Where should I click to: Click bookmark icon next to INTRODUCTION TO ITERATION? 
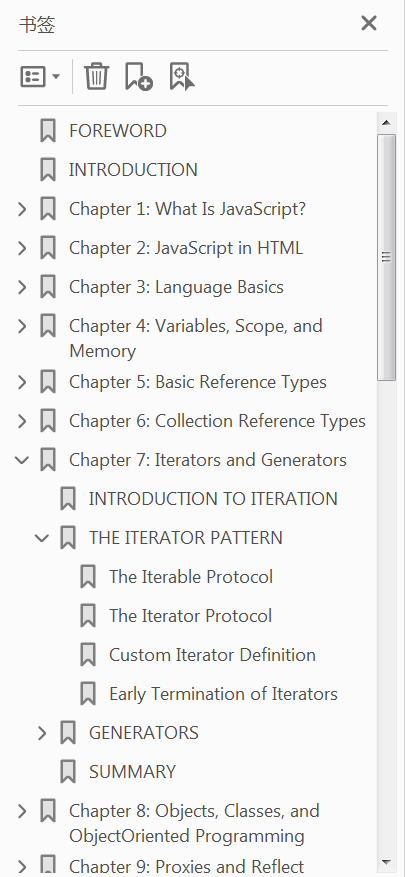tap(68, 499)
